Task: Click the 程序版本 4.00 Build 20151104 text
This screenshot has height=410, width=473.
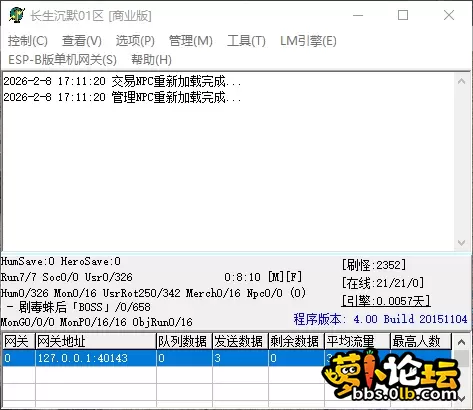Action: pos(380,319)
